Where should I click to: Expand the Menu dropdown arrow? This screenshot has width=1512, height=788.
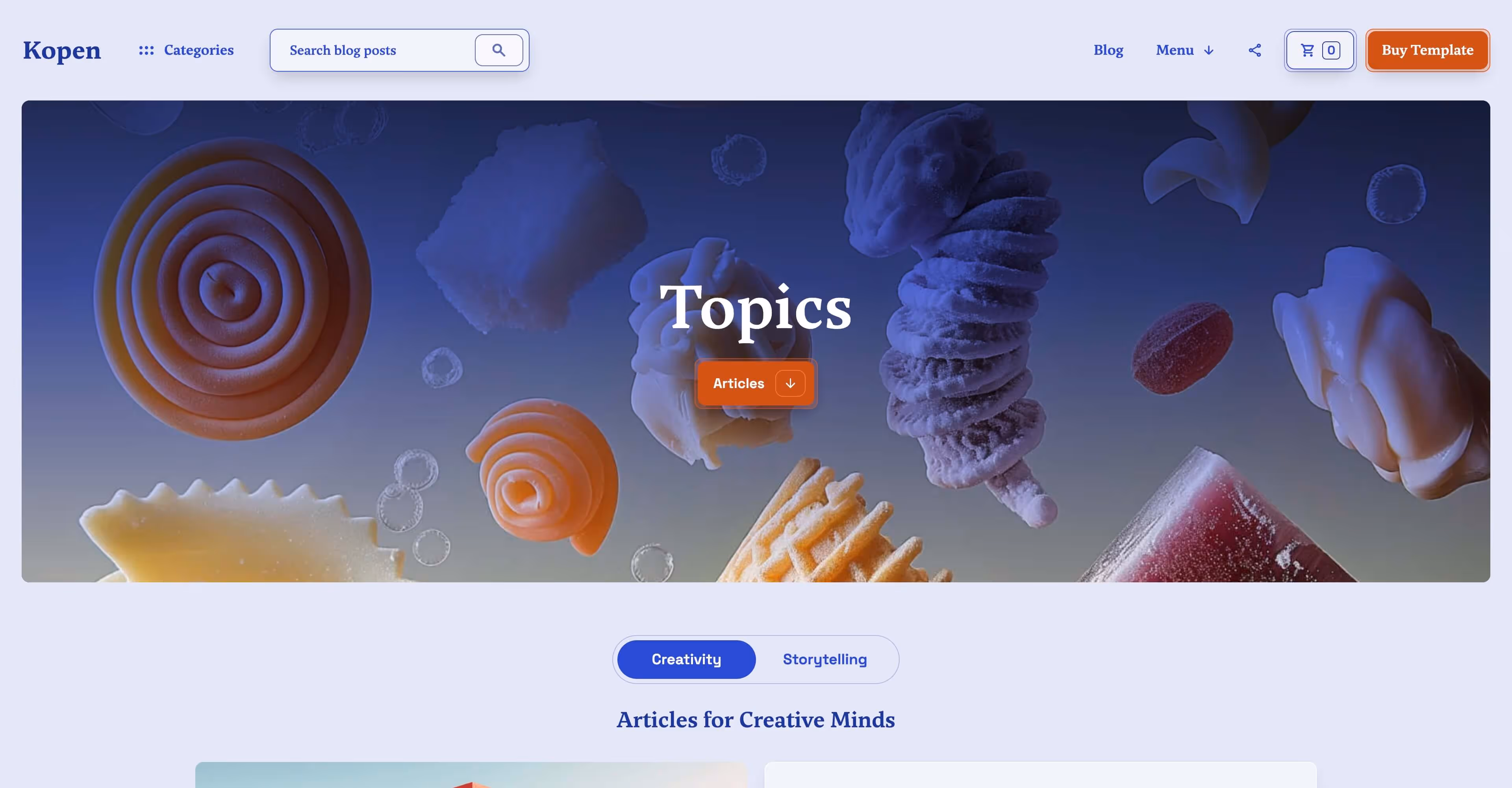coord(1208,50)
